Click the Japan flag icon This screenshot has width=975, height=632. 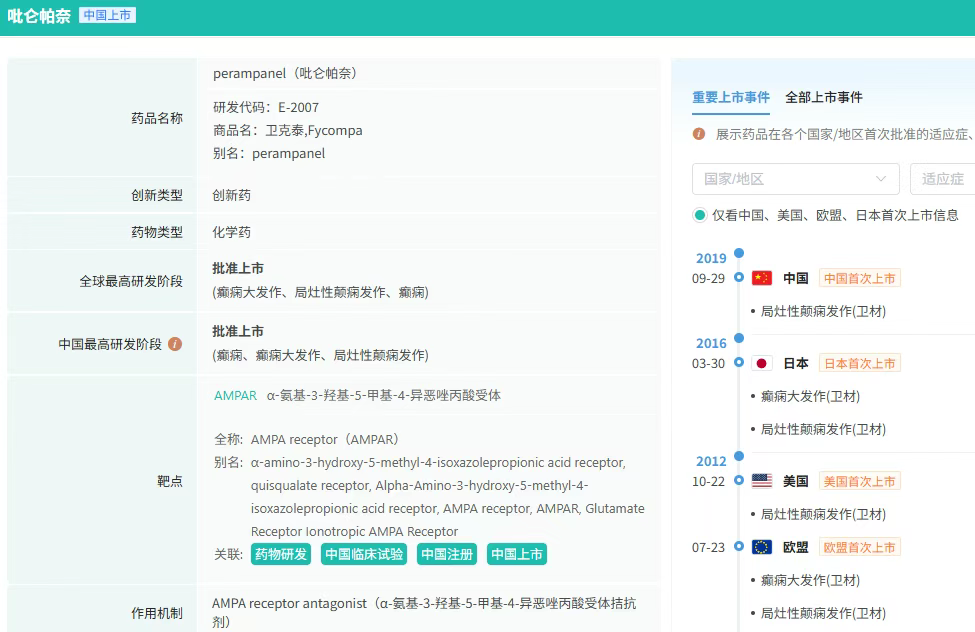click(x=762, y=363)
